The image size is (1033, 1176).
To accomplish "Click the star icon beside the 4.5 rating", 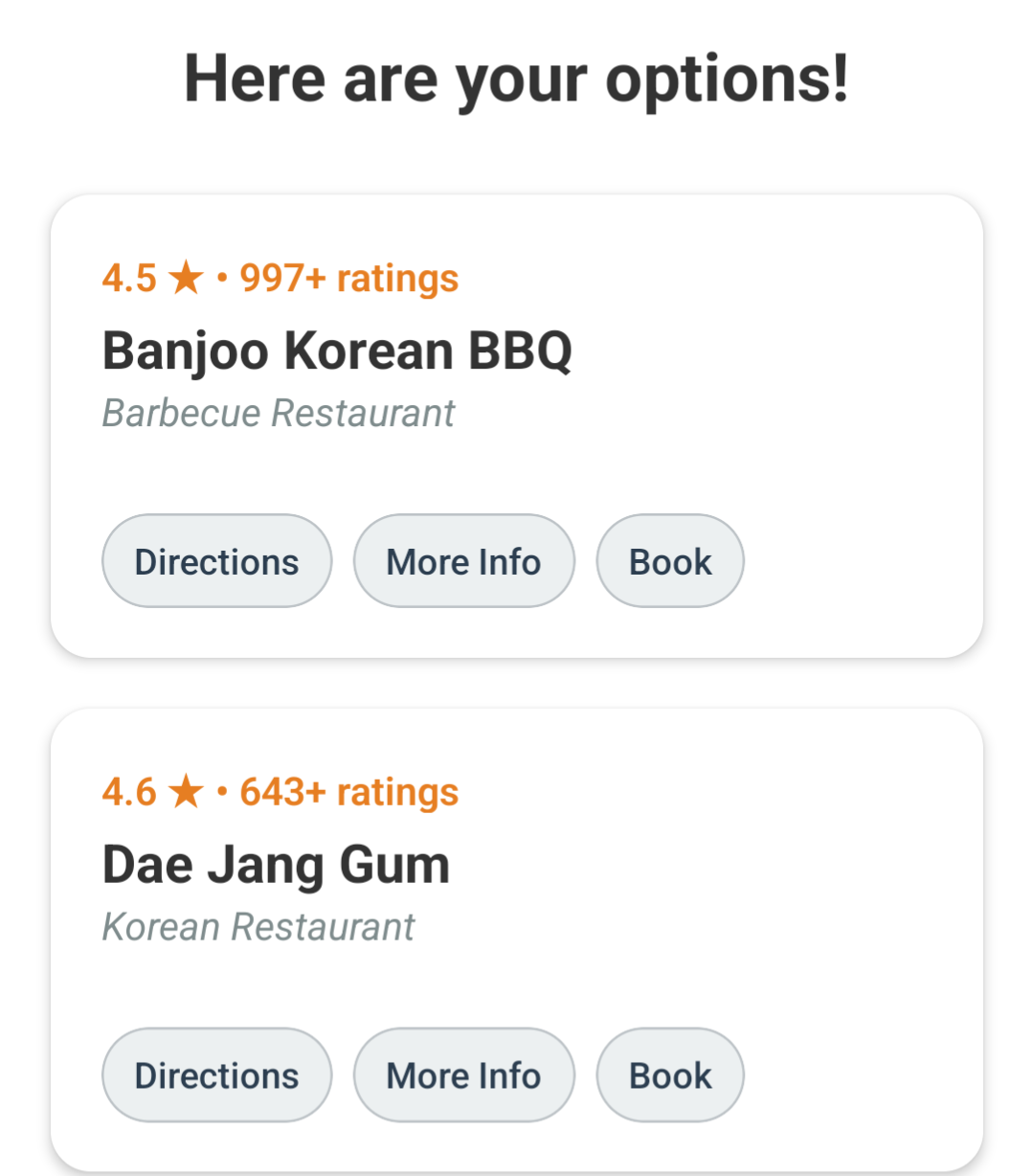I will (x=186, y=279).
